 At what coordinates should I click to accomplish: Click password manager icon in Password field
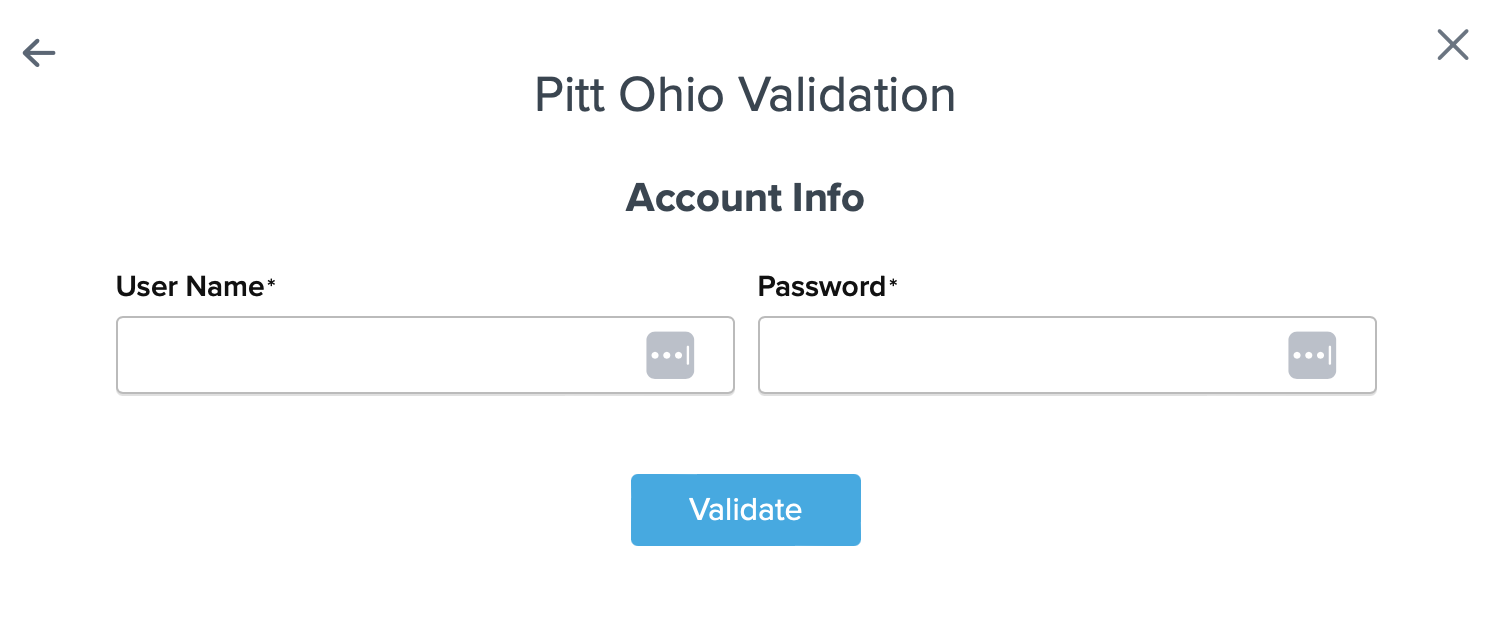[x=1312, y=355]
